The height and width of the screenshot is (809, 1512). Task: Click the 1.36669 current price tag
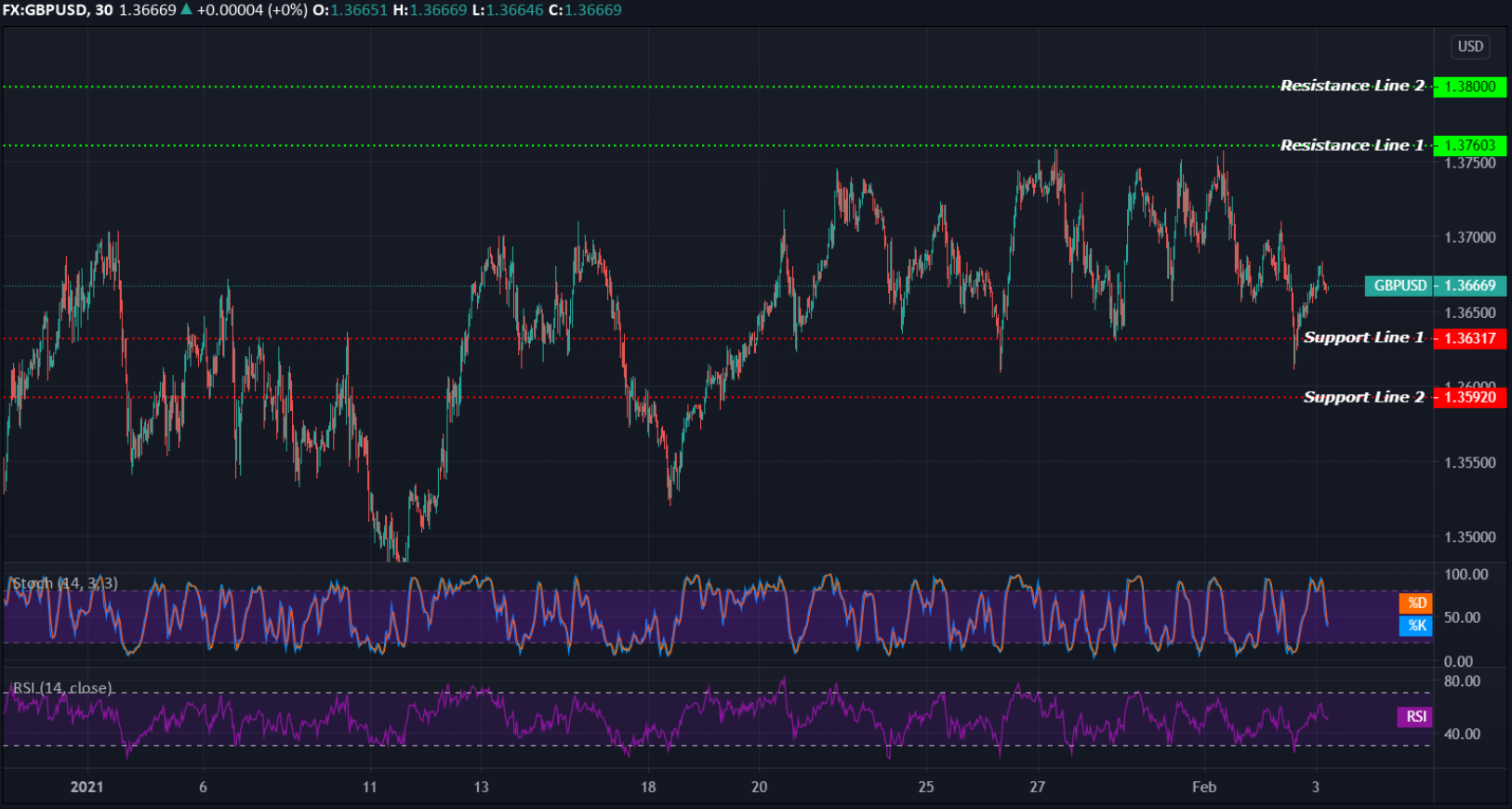(x=1470, y=285)
